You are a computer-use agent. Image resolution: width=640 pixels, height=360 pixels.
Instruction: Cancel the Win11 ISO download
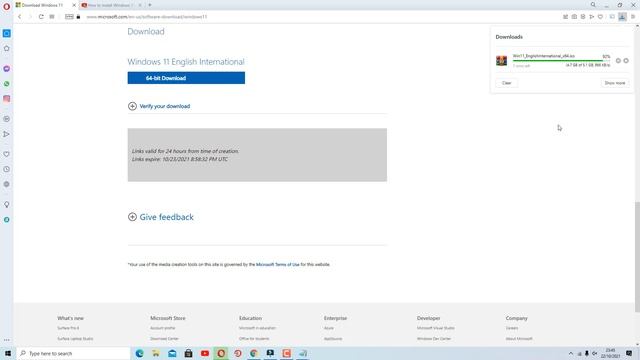click(626, 61)
